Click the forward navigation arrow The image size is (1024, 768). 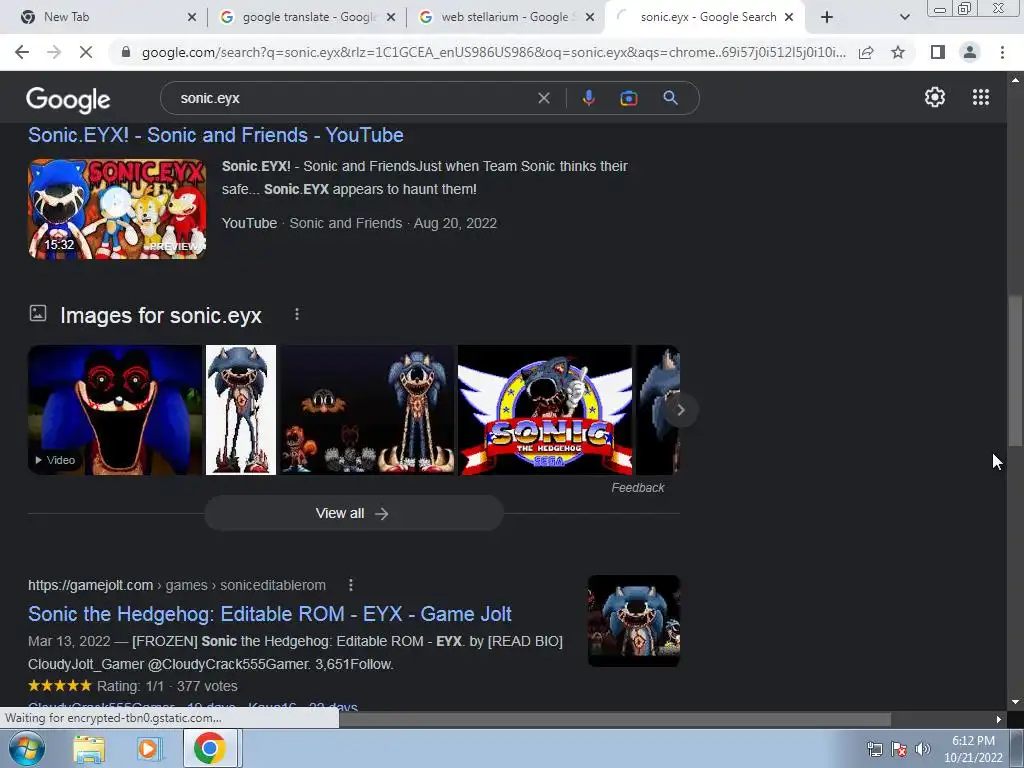point(54,52)
